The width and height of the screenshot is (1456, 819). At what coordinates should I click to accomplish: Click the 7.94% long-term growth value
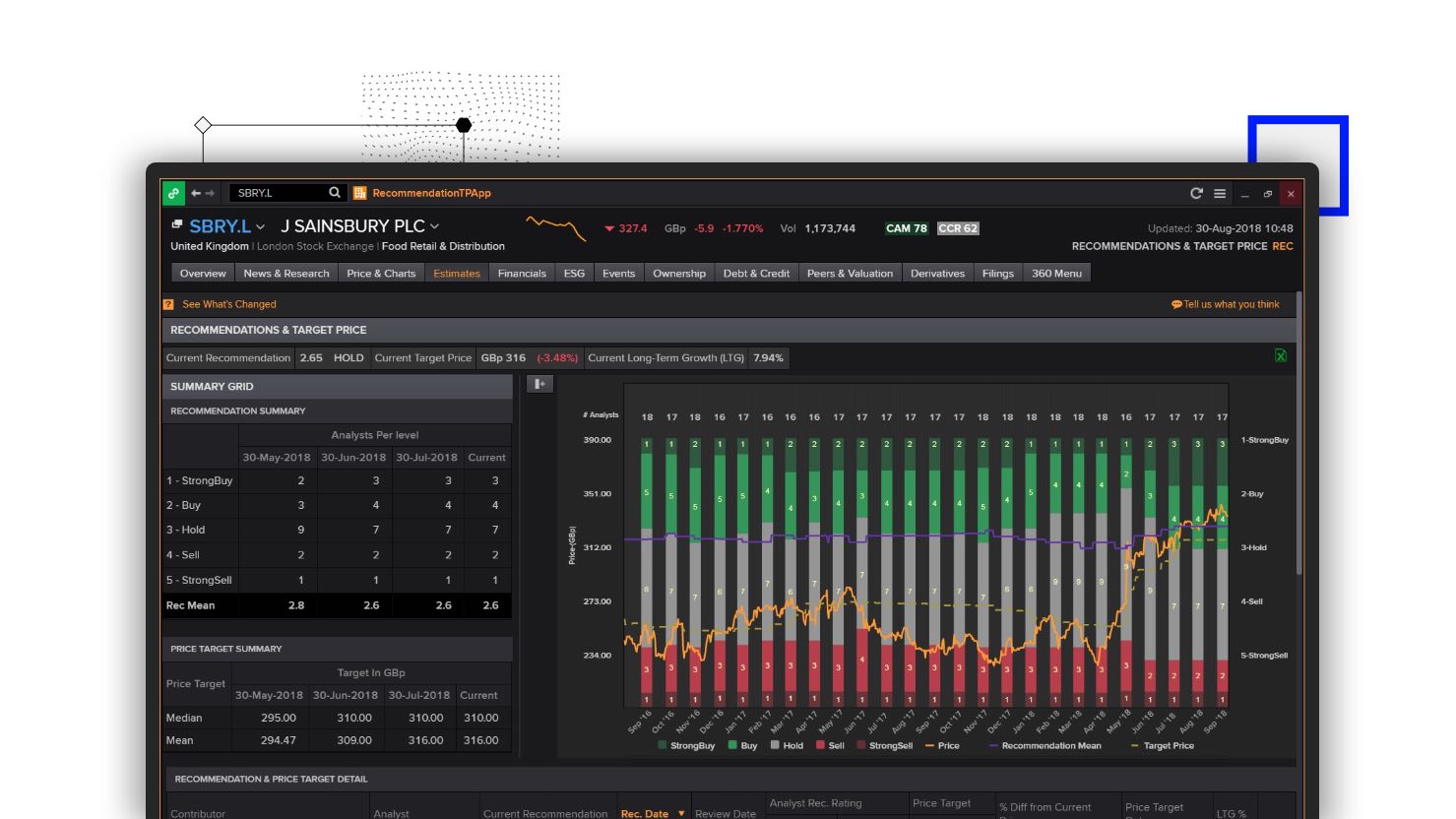tap(768, 358)
